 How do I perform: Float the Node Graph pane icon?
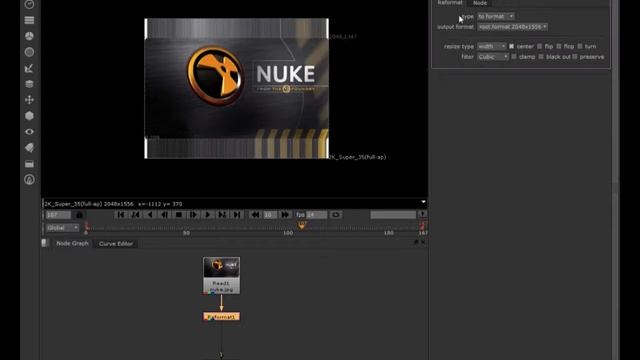point(416,242)
